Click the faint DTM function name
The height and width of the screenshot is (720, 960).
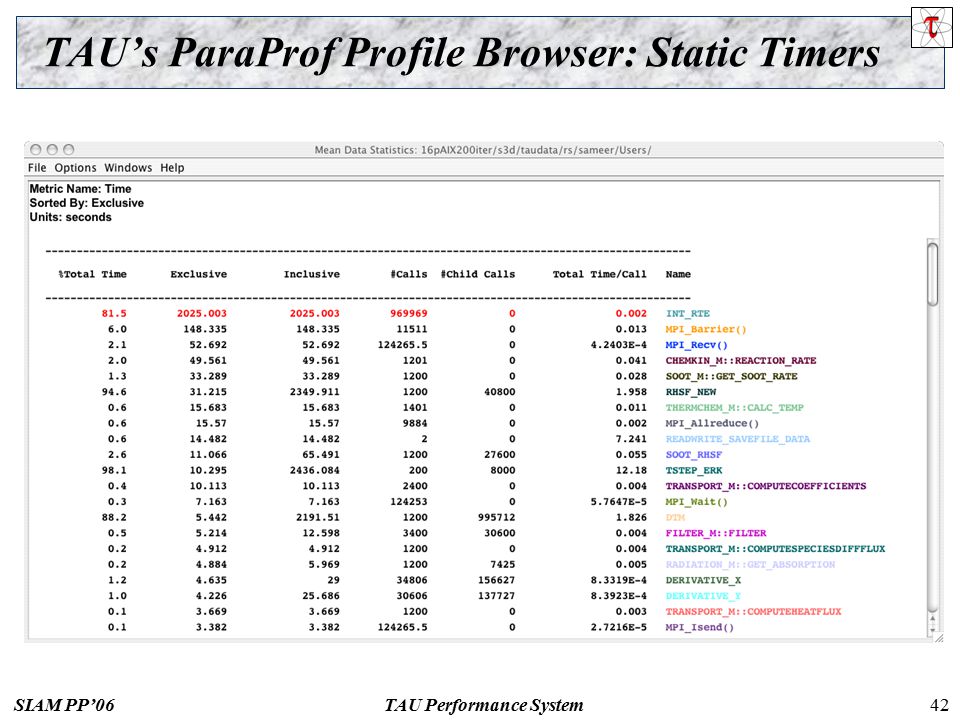coord(675,517)
